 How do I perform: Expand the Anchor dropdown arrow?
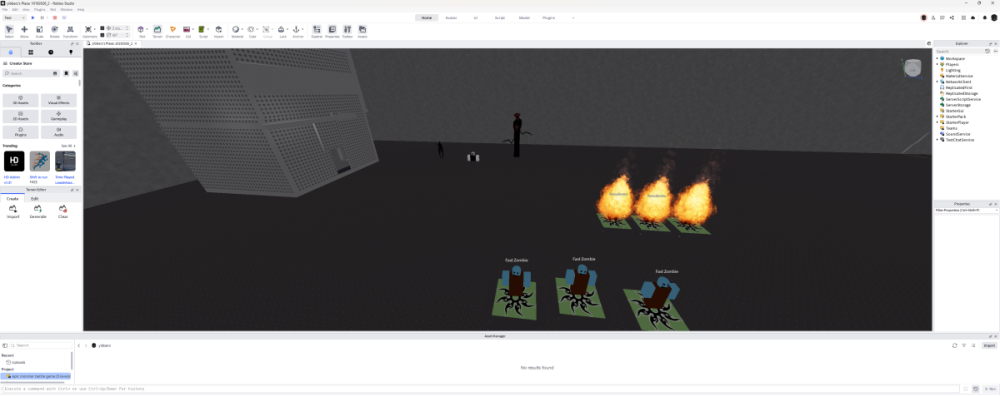point(302,29)
